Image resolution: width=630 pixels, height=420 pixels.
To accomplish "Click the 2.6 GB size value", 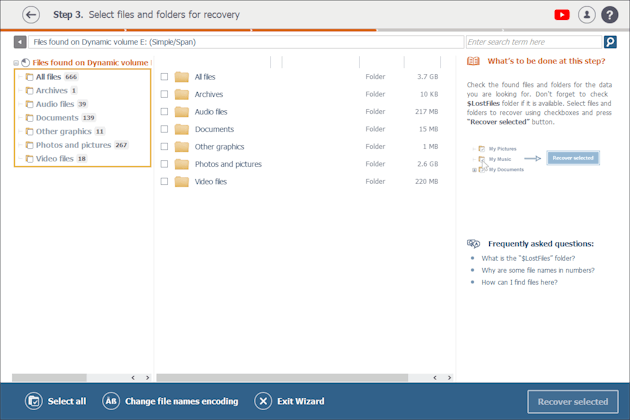I will [x=428, y=164].
